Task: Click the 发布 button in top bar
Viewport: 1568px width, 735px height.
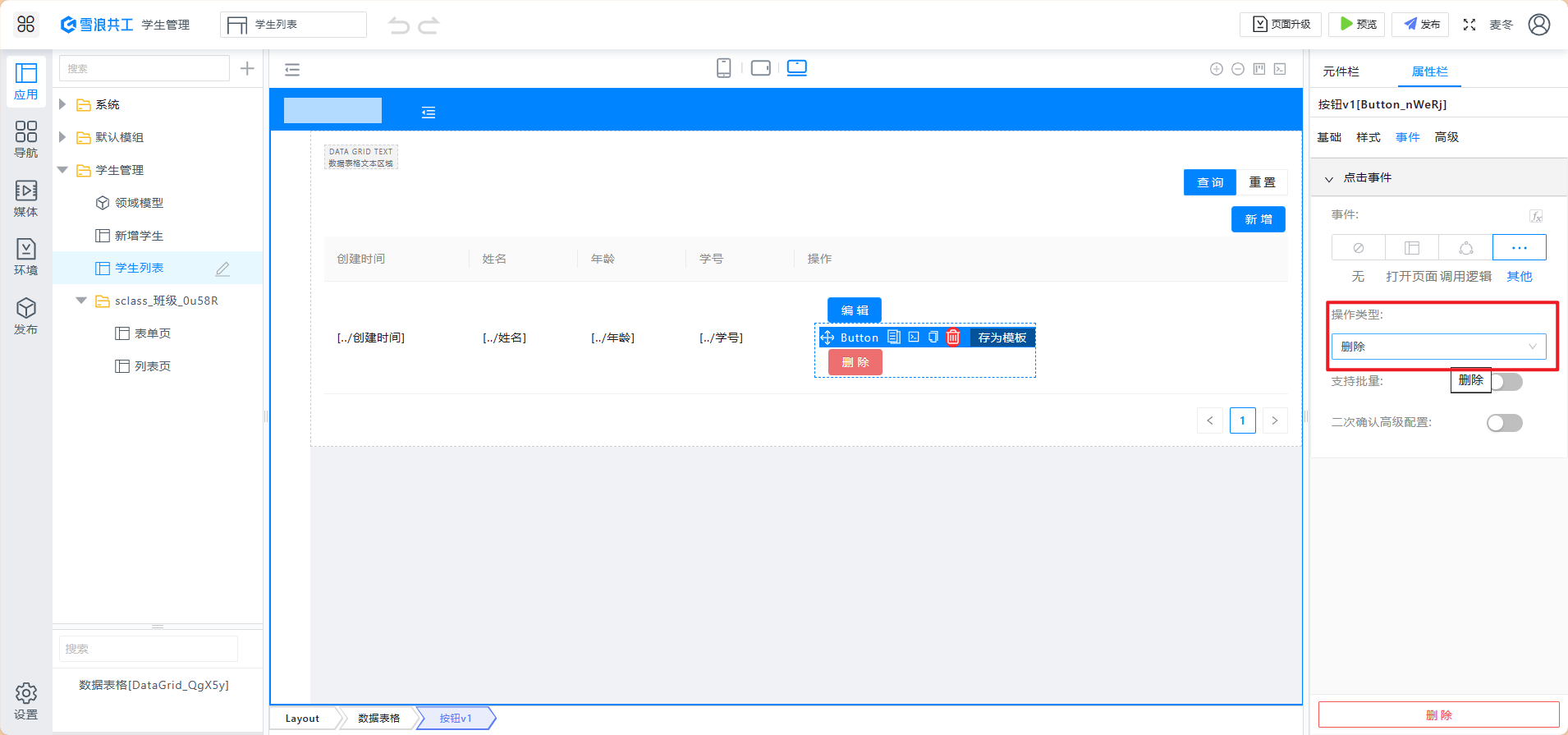Action: [x=1420, y=25]
